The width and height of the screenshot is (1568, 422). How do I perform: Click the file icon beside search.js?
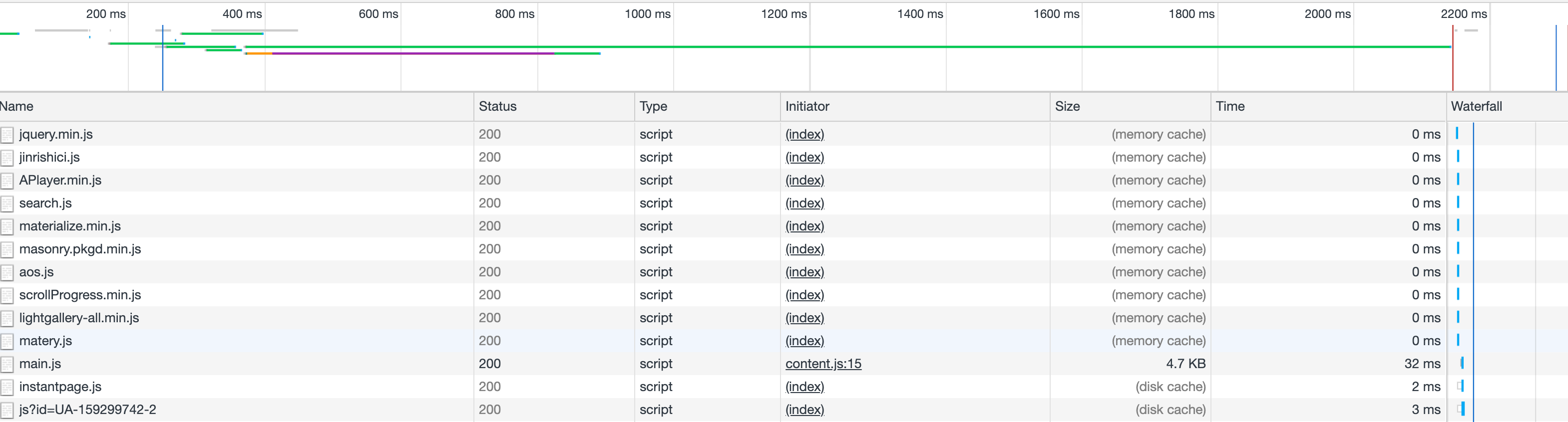pos(7,204)
